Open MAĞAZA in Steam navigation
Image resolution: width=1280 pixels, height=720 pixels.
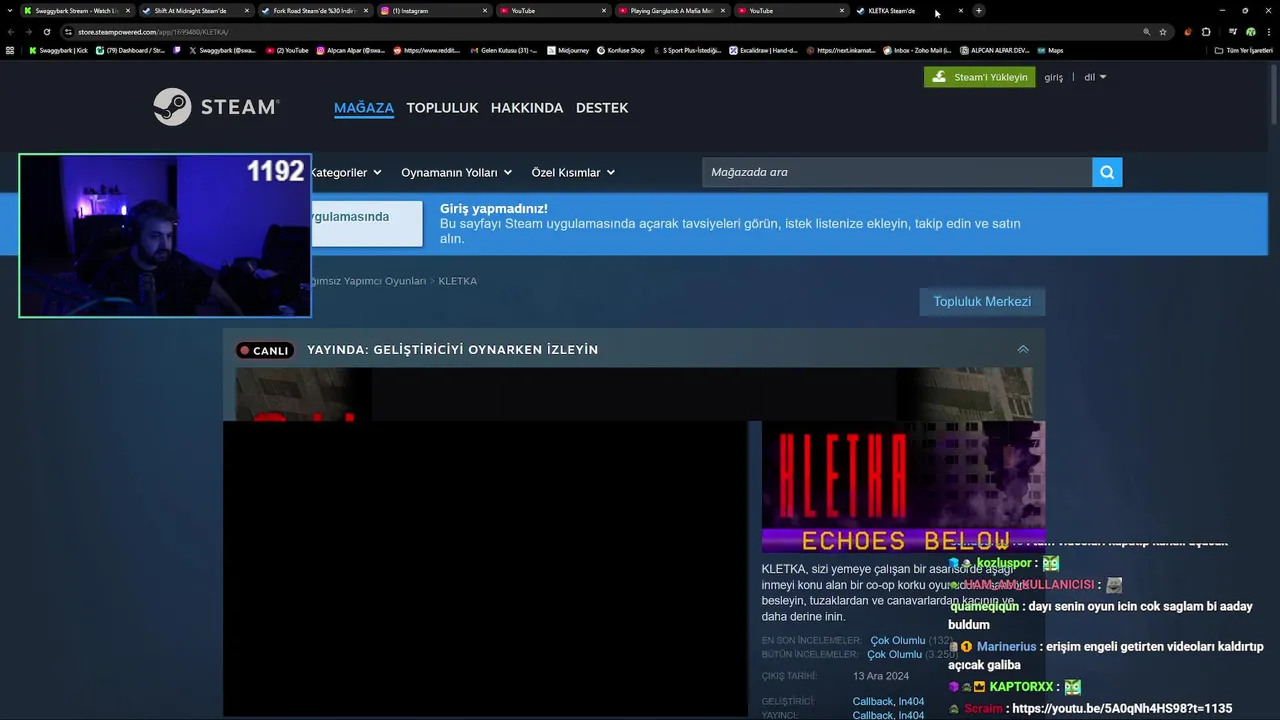click(364, 108)
